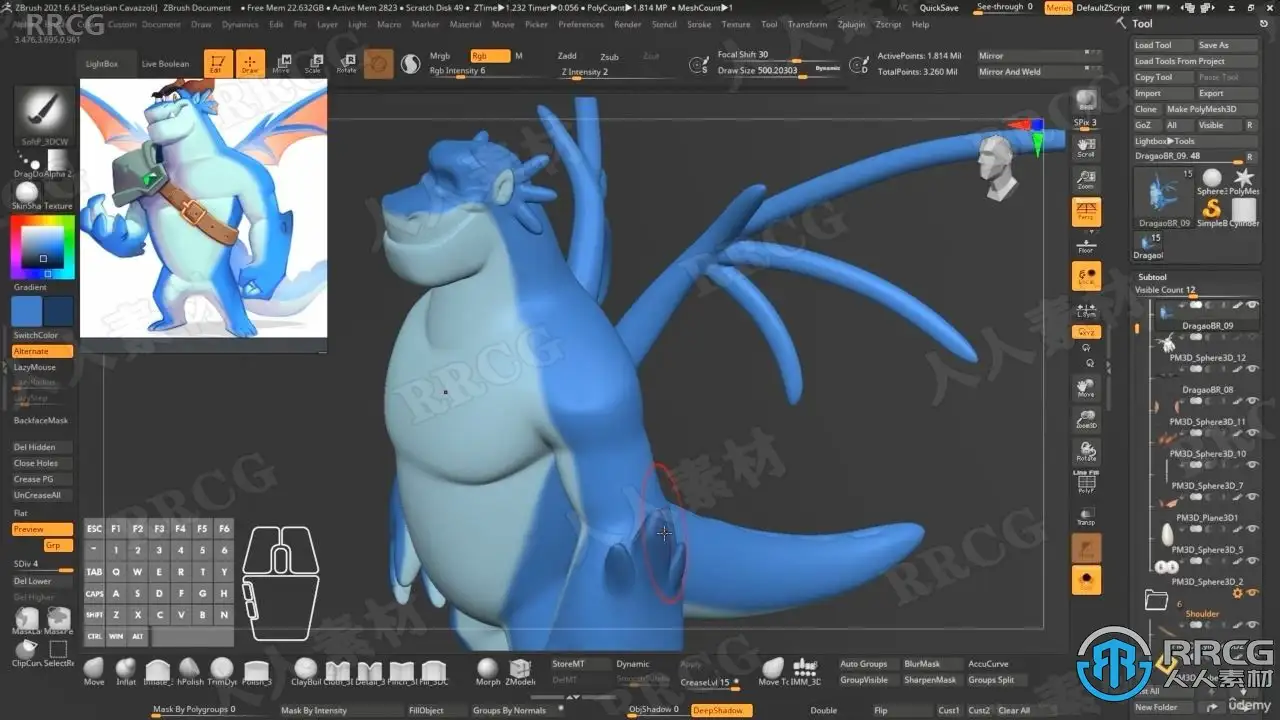Pick the ClayBuildup brush icon
Image resolution: width=1280 pixels, height=720 pixels.
306,671
